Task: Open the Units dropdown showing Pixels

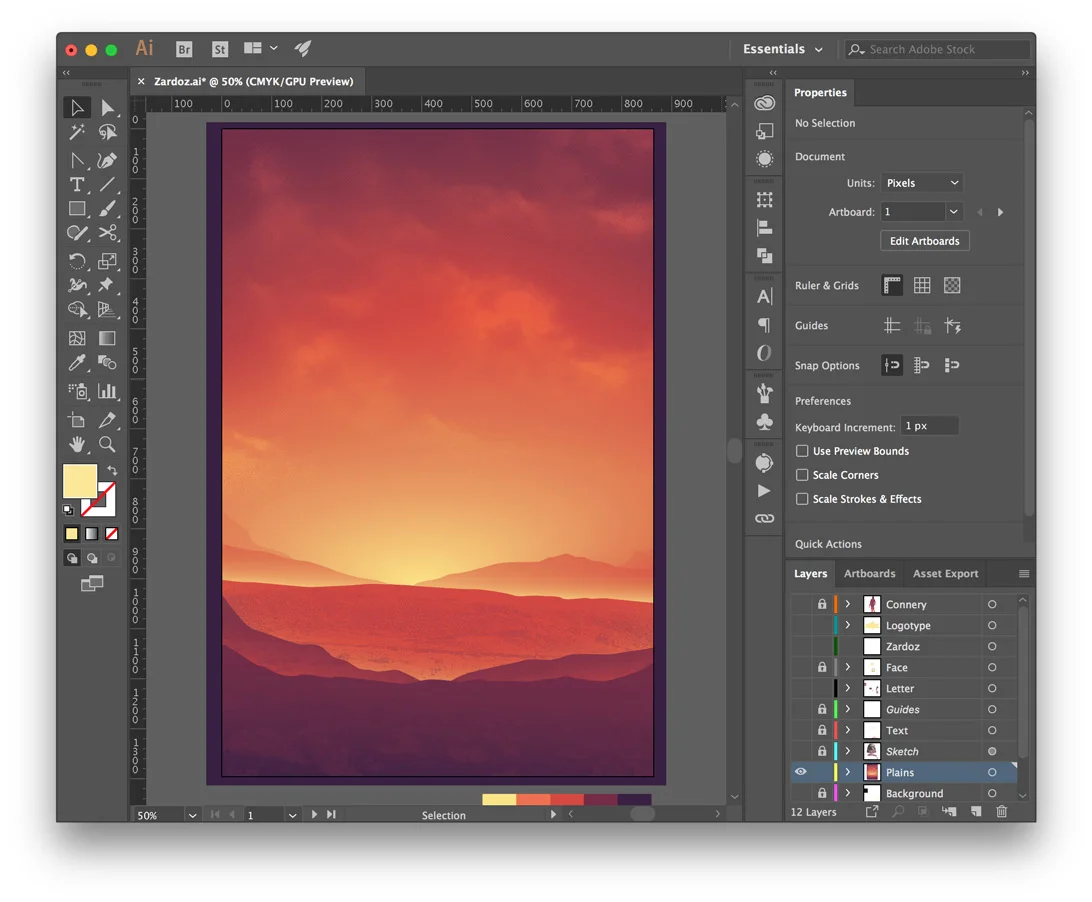Action: [921, 182]
